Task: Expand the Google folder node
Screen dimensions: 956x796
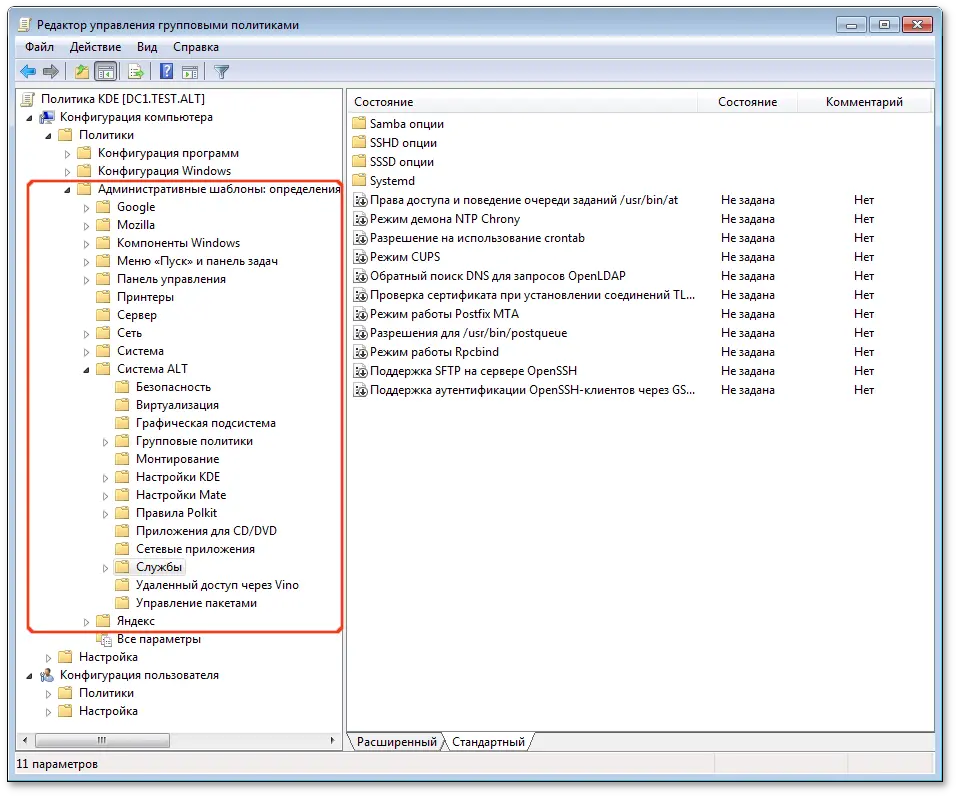Action: [x=87, y=207]
